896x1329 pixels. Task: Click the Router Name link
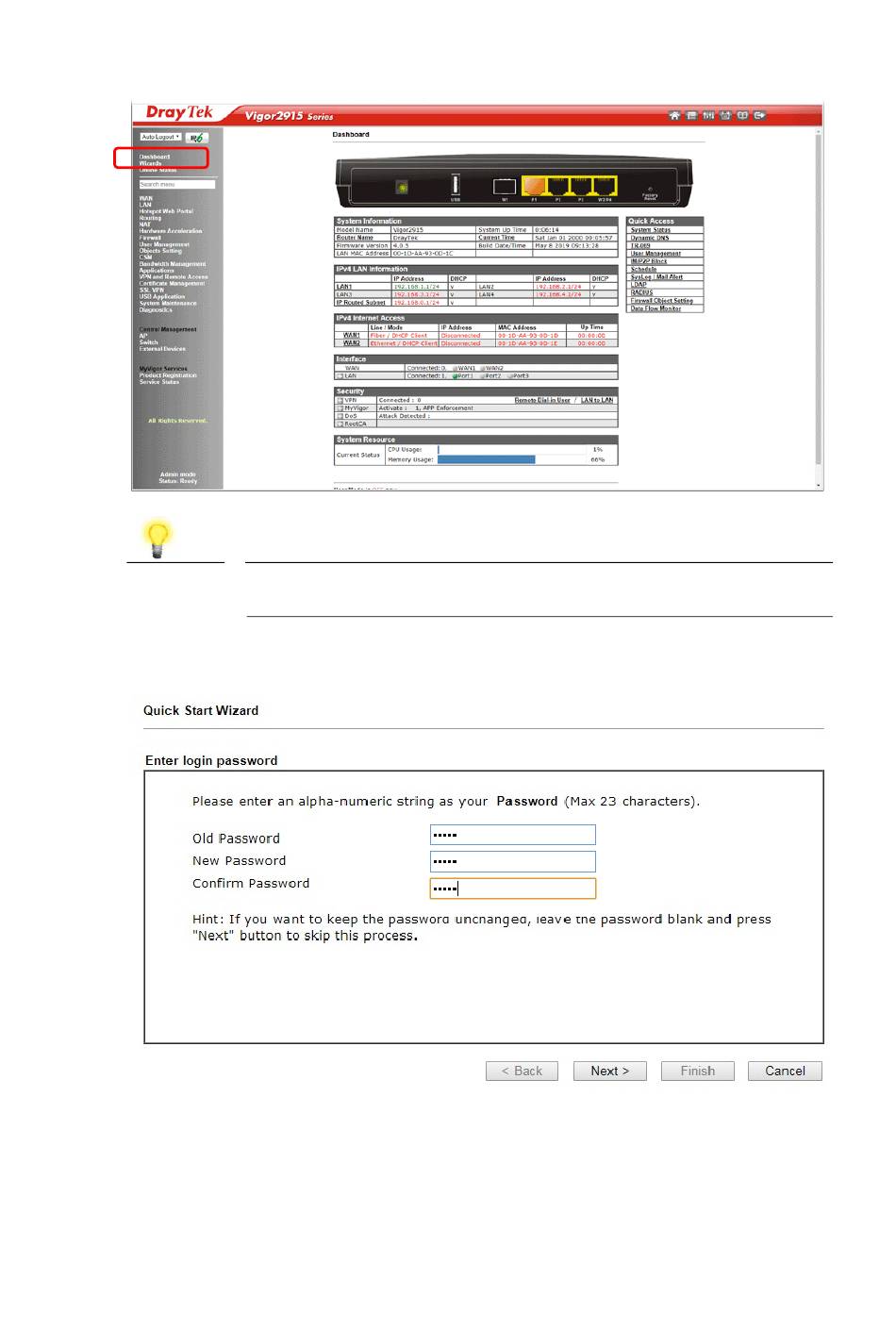coord(355,238)
